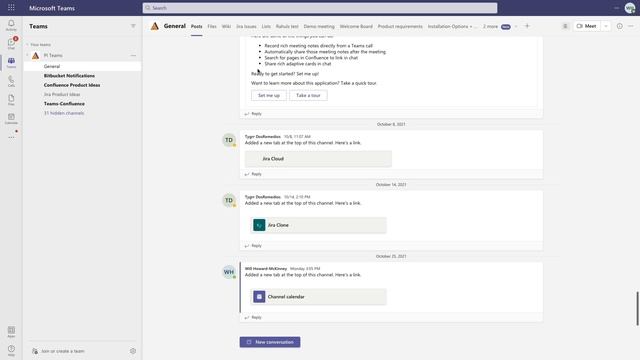This screenshot has height=360, width=640.
Task: Click the TD avatar on October 8 post
Action: (x=229, y=140)
